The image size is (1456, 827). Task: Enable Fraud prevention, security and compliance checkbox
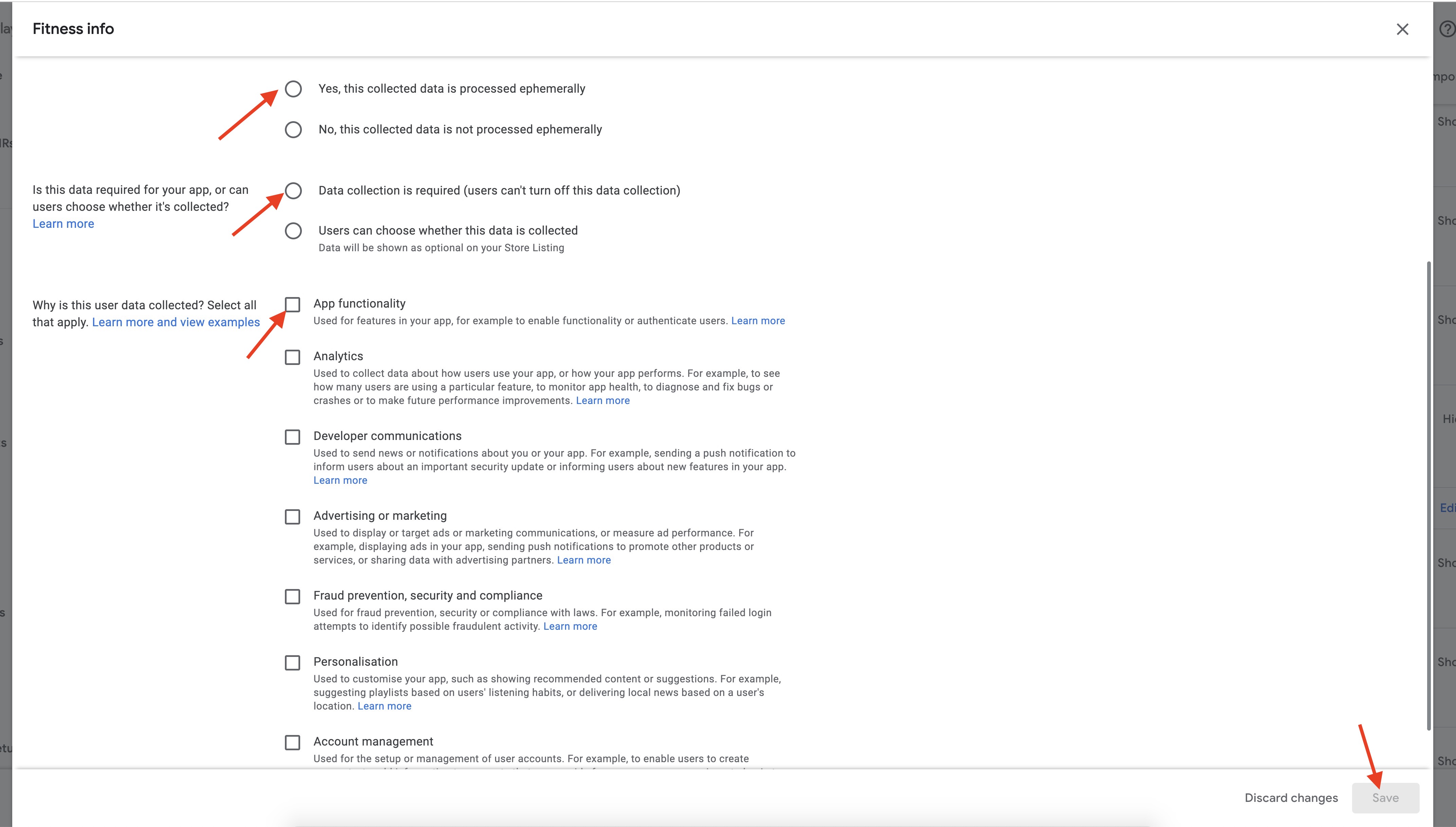pos(293,596)
